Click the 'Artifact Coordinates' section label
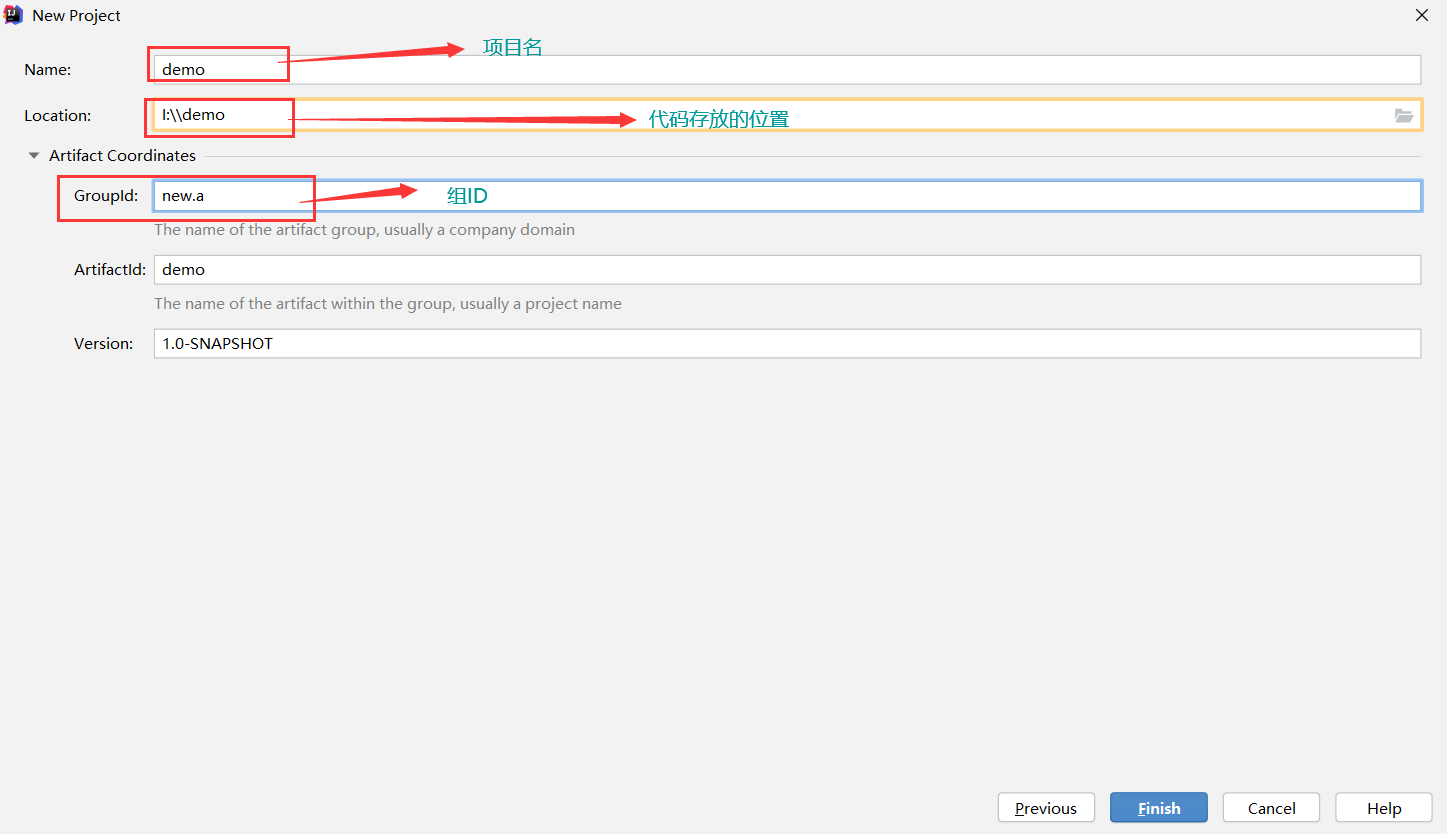Image resolution: width=1447 pixels, height=834 pixels. (x=122, y=156)
